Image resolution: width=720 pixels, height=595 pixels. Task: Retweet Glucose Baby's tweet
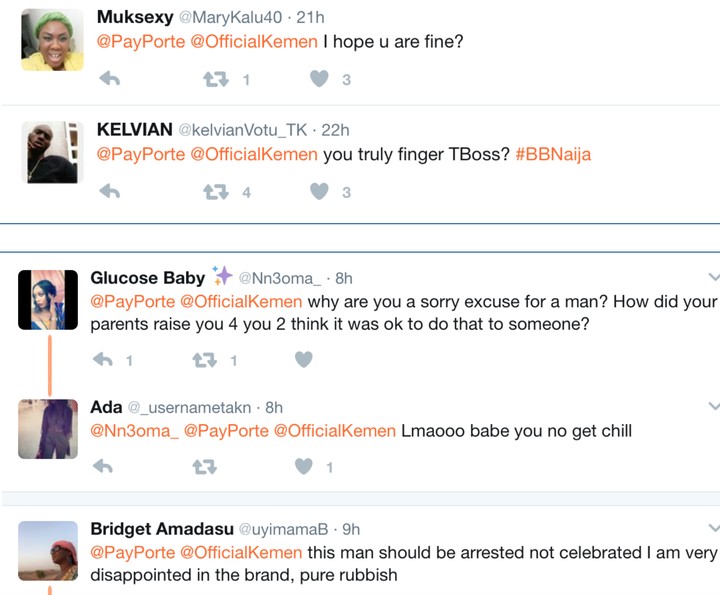204,359
